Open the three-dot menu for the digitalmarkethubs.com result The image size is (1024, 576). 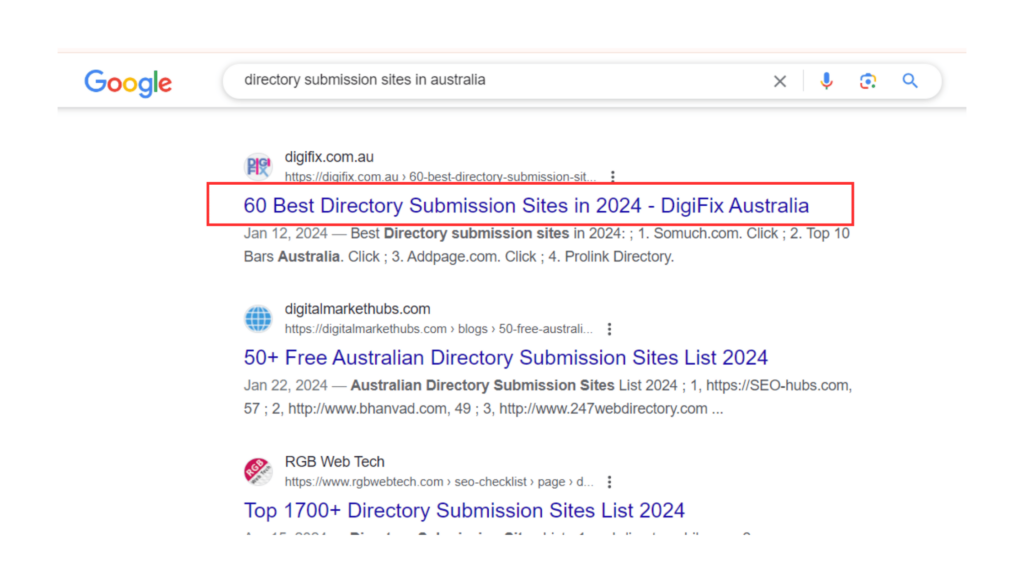tap(609, 329)
